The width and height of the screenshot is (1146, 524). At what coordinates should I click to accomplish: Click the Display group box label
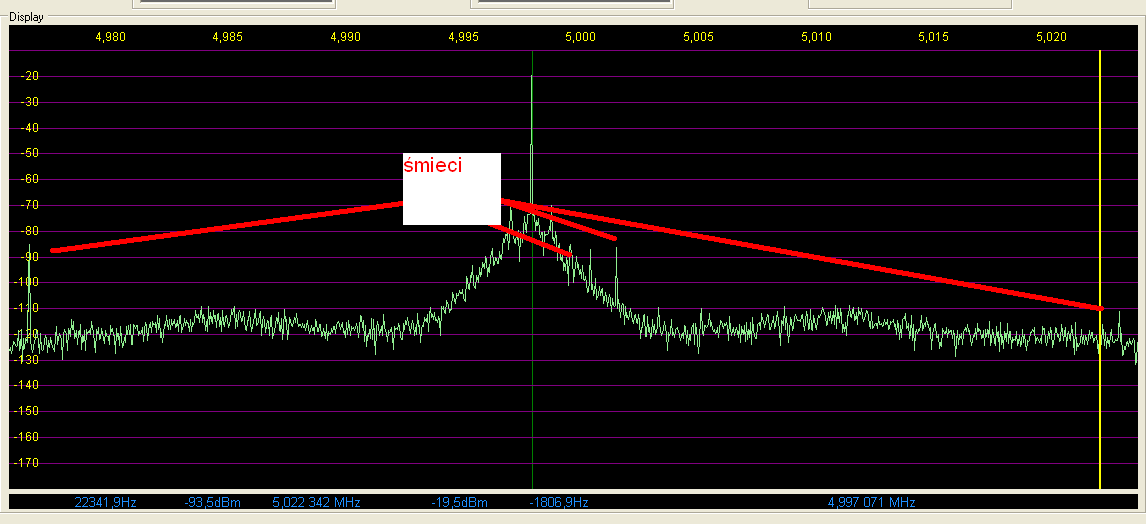click(x=25, y=17)
